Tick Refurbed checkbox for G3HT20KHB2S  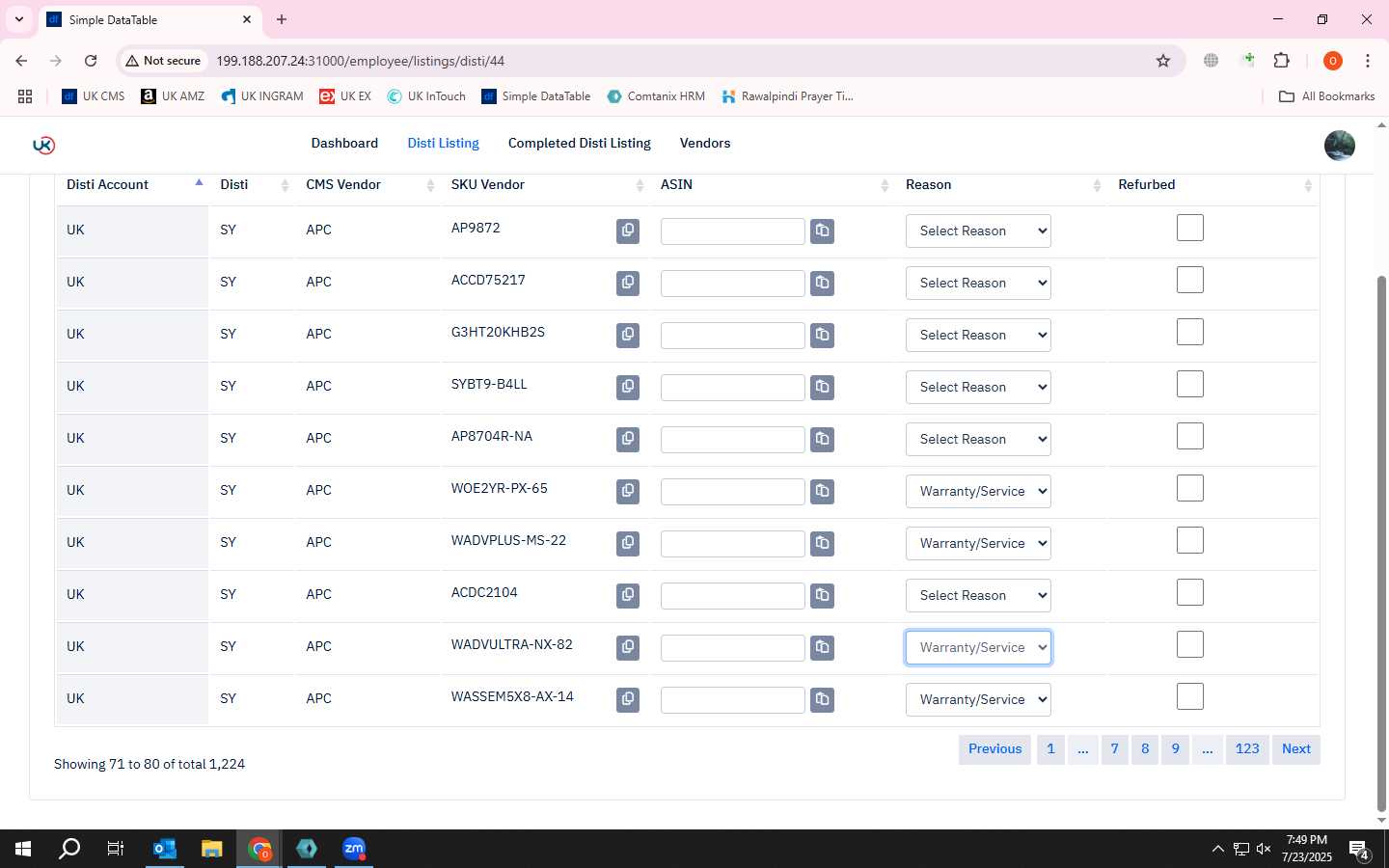pyautogui.click(x=1190, y=333)
